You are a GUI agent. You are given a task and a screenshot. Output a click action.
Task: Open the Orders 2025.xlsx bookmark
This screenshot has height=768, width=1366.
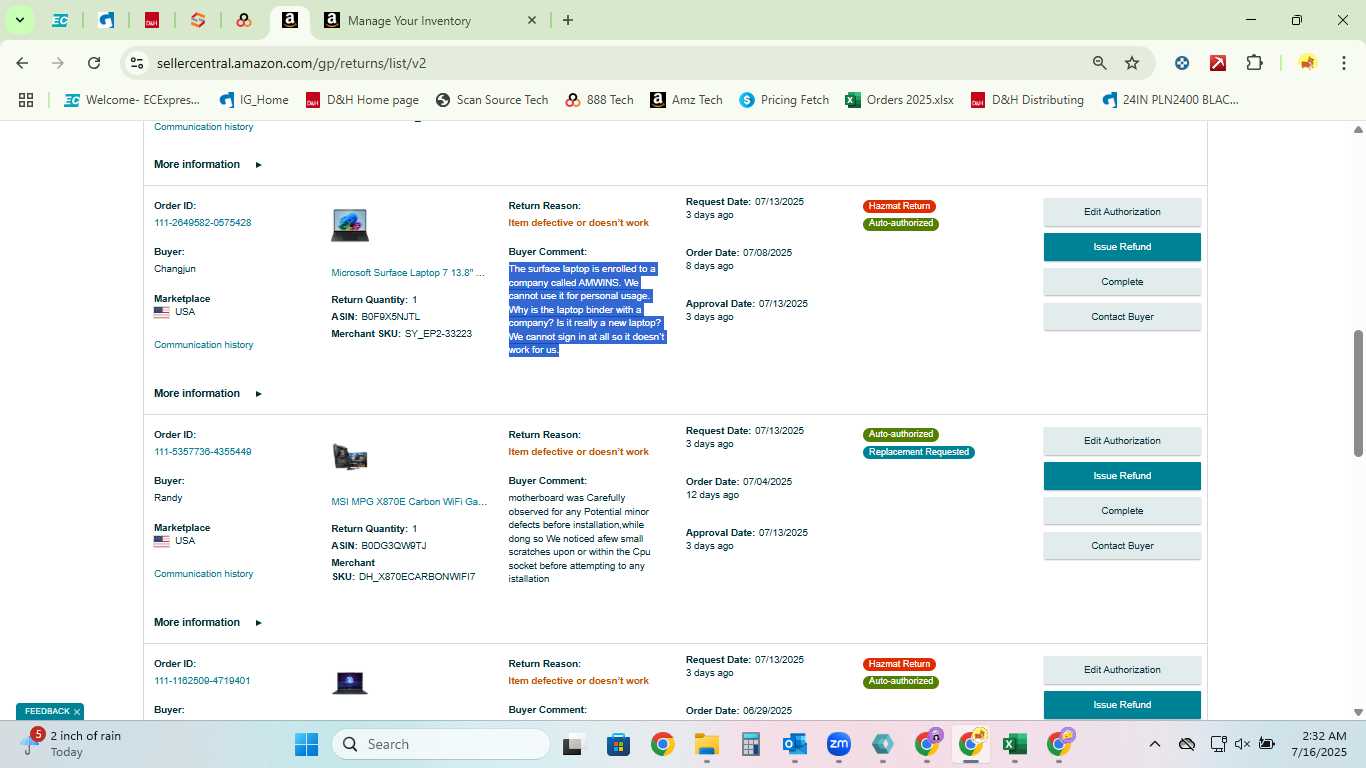coord(899,100)
